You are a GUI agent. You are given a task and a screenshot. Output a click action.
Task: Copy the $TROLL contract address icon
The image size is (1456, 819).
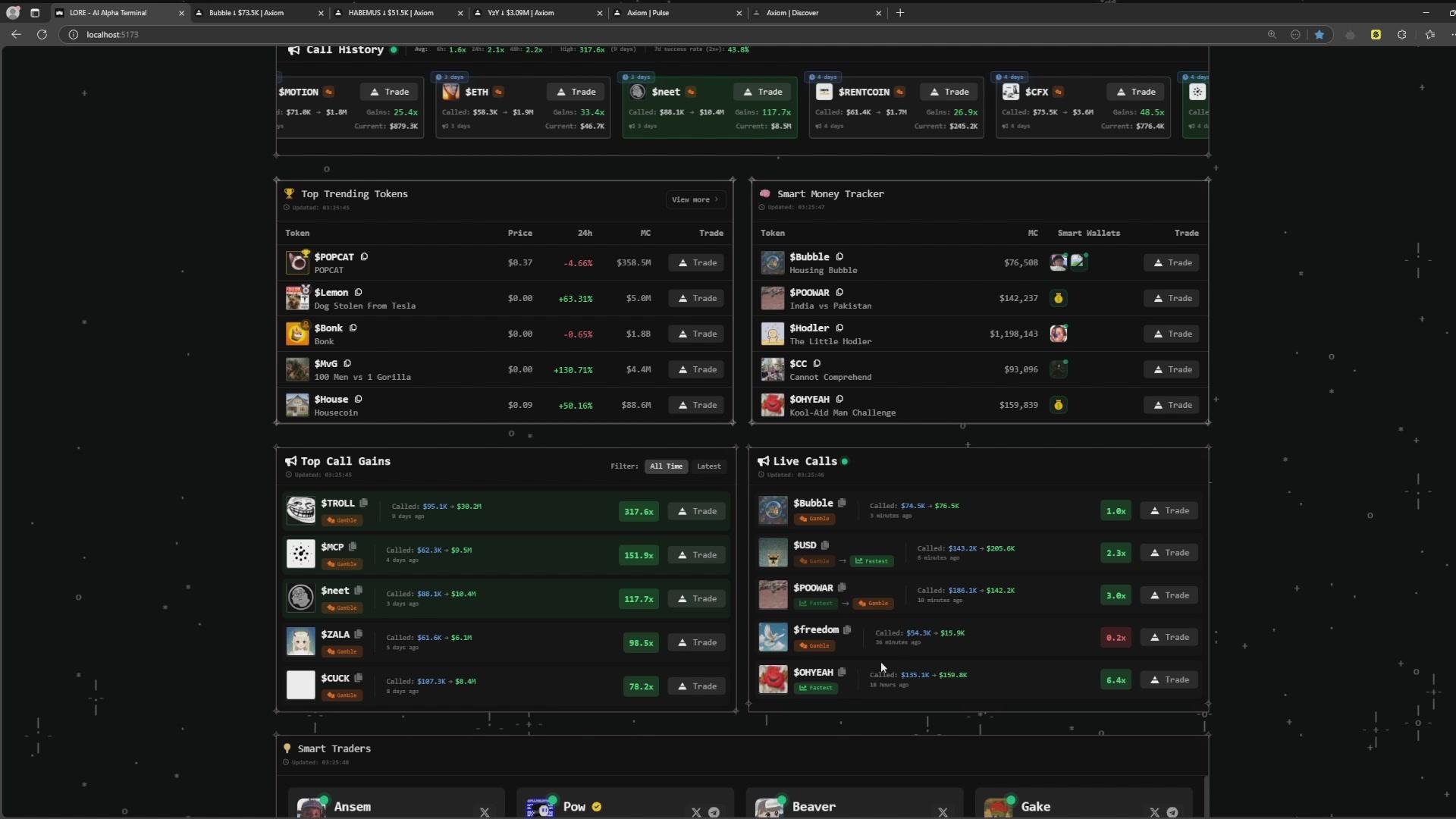[364, 503]
